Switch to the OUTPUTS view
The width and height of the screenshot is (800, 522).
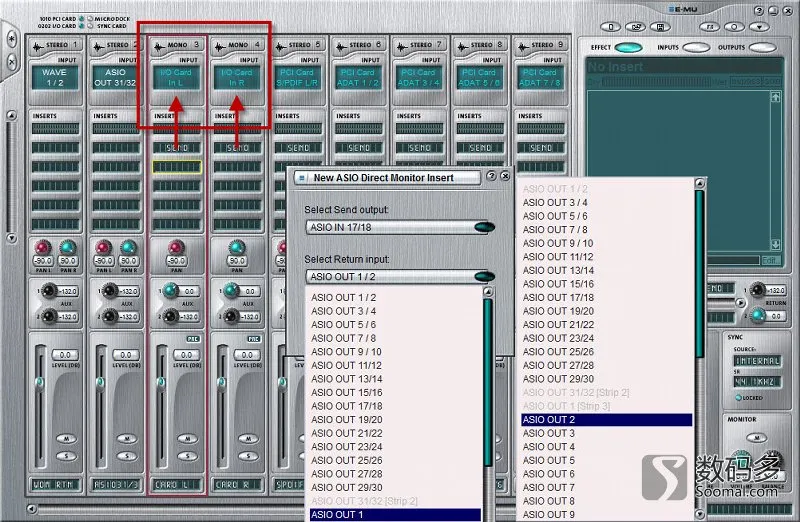tap(763, 47)
